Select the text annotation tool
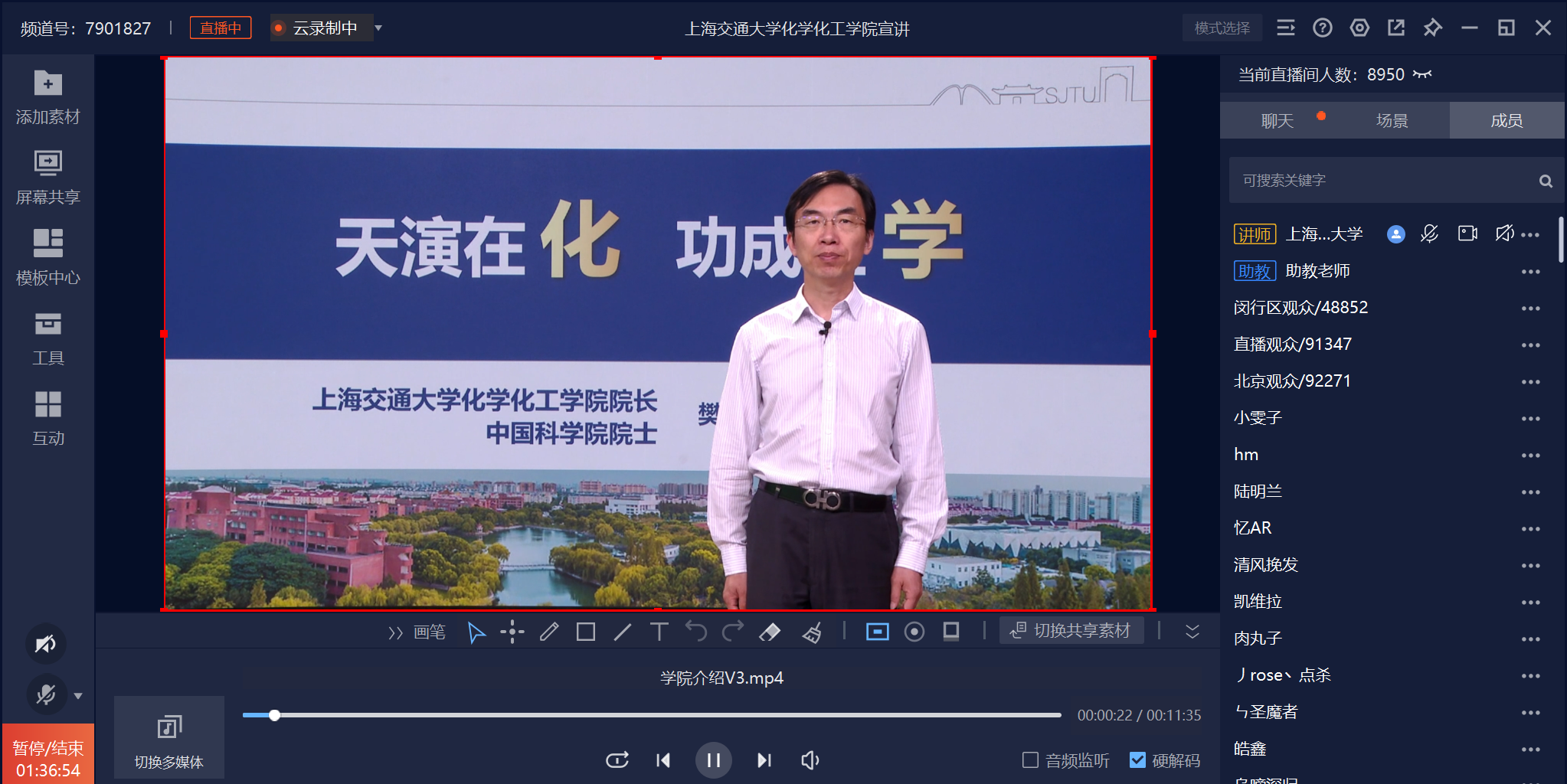Viewport: 1567px width, 784px height. [x=659, y=632]
